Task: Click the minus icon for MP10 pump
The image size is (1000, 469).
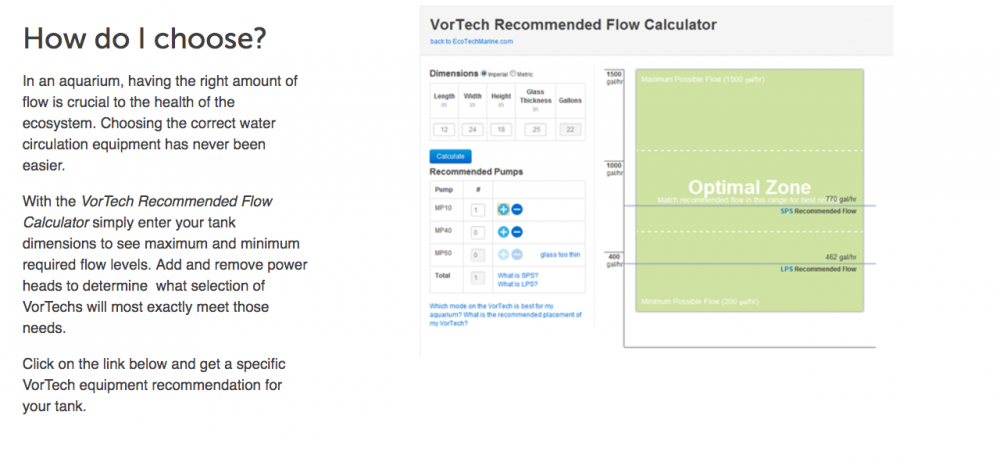Action: 516,209
